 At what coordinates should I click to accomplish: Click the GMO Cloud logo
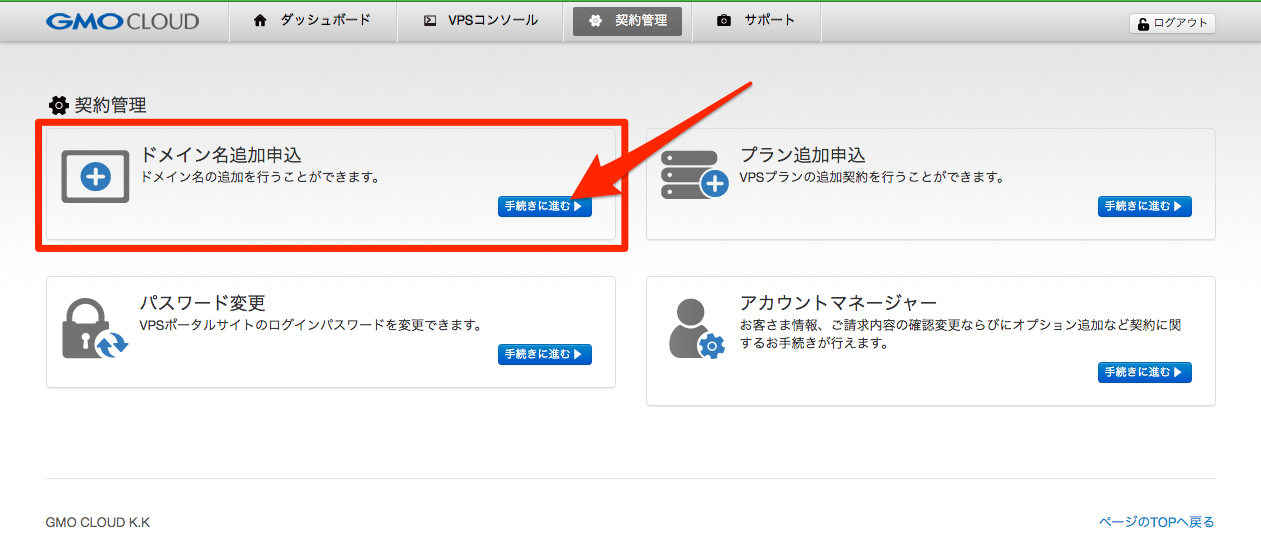pos(122,21)
